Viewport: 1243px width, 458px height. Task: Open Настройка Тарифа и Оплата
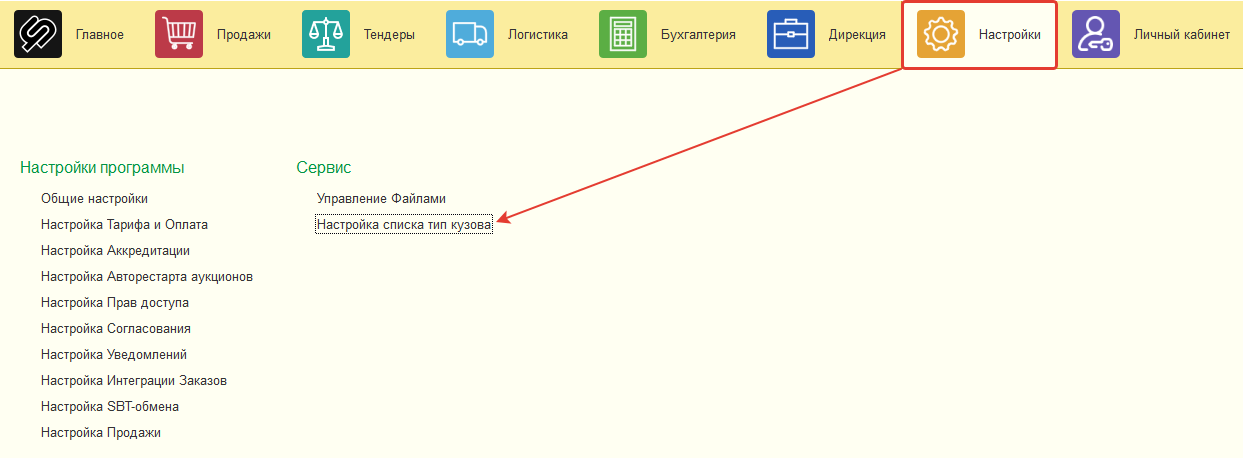pyautogui.click(x=125, y=225)
